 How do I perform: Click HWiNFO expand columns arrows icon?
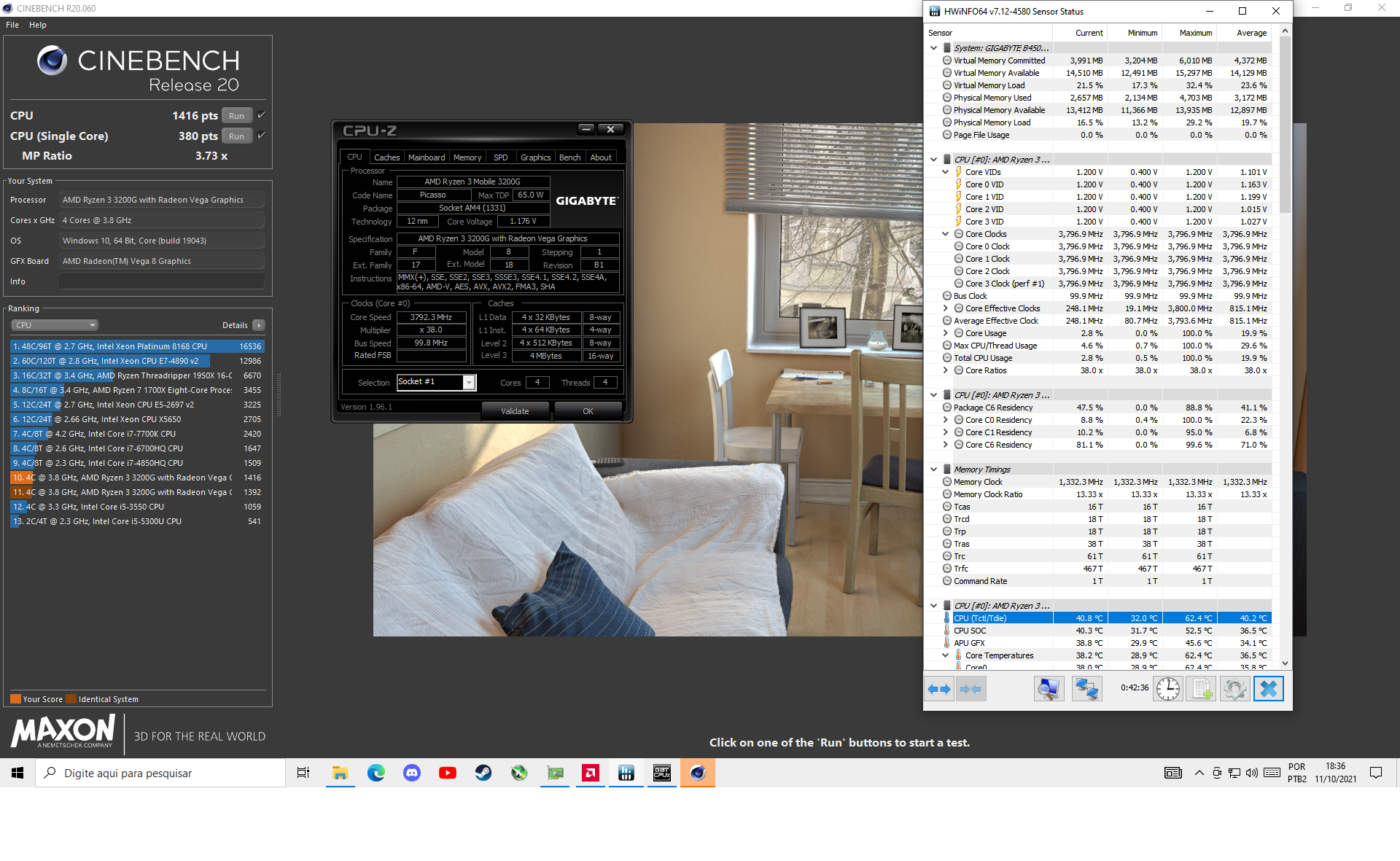(939, 689)
